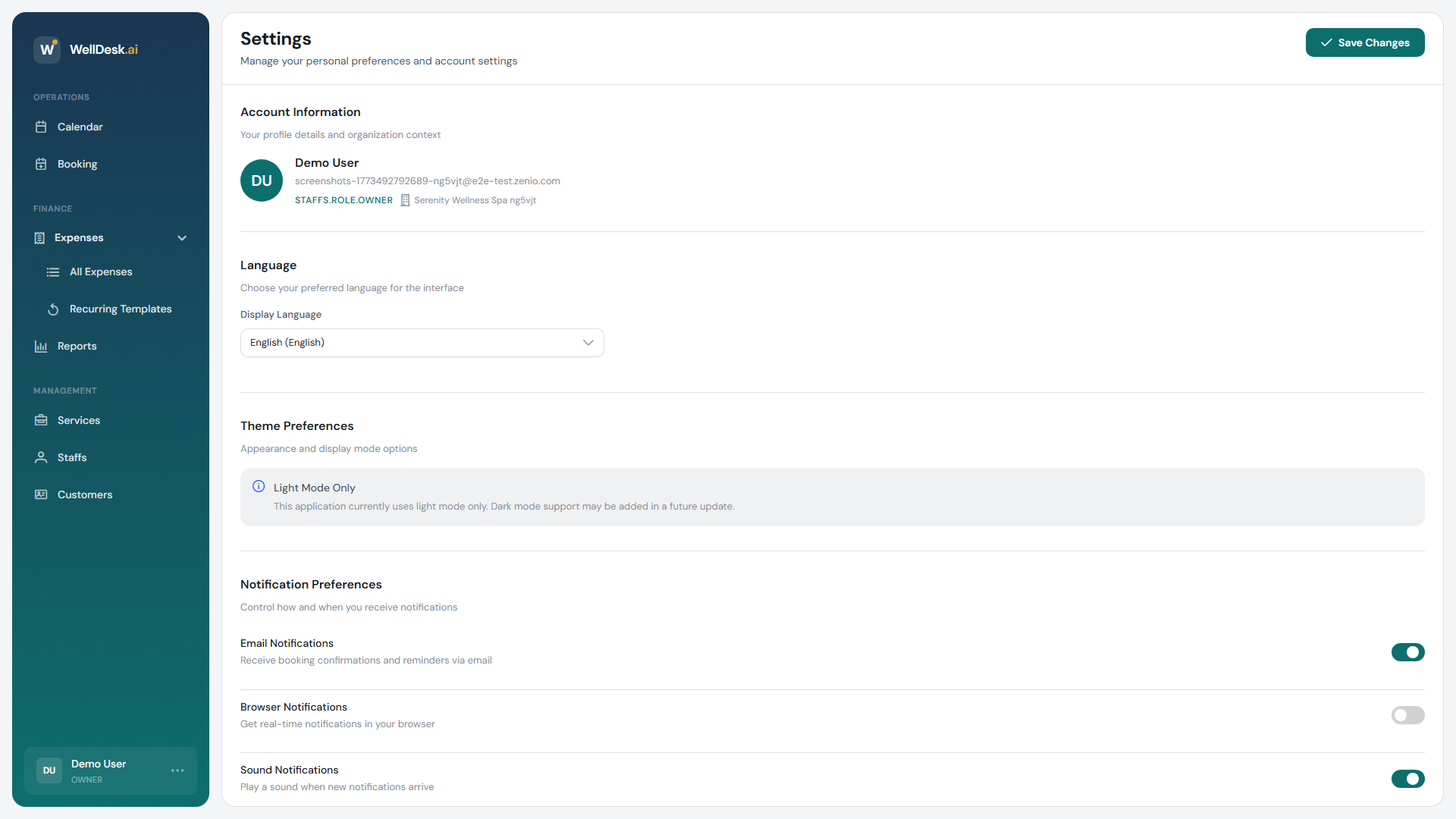Open the Demo User options menu at bottom
Screen dimensions: 1456x819
(177, 770)
